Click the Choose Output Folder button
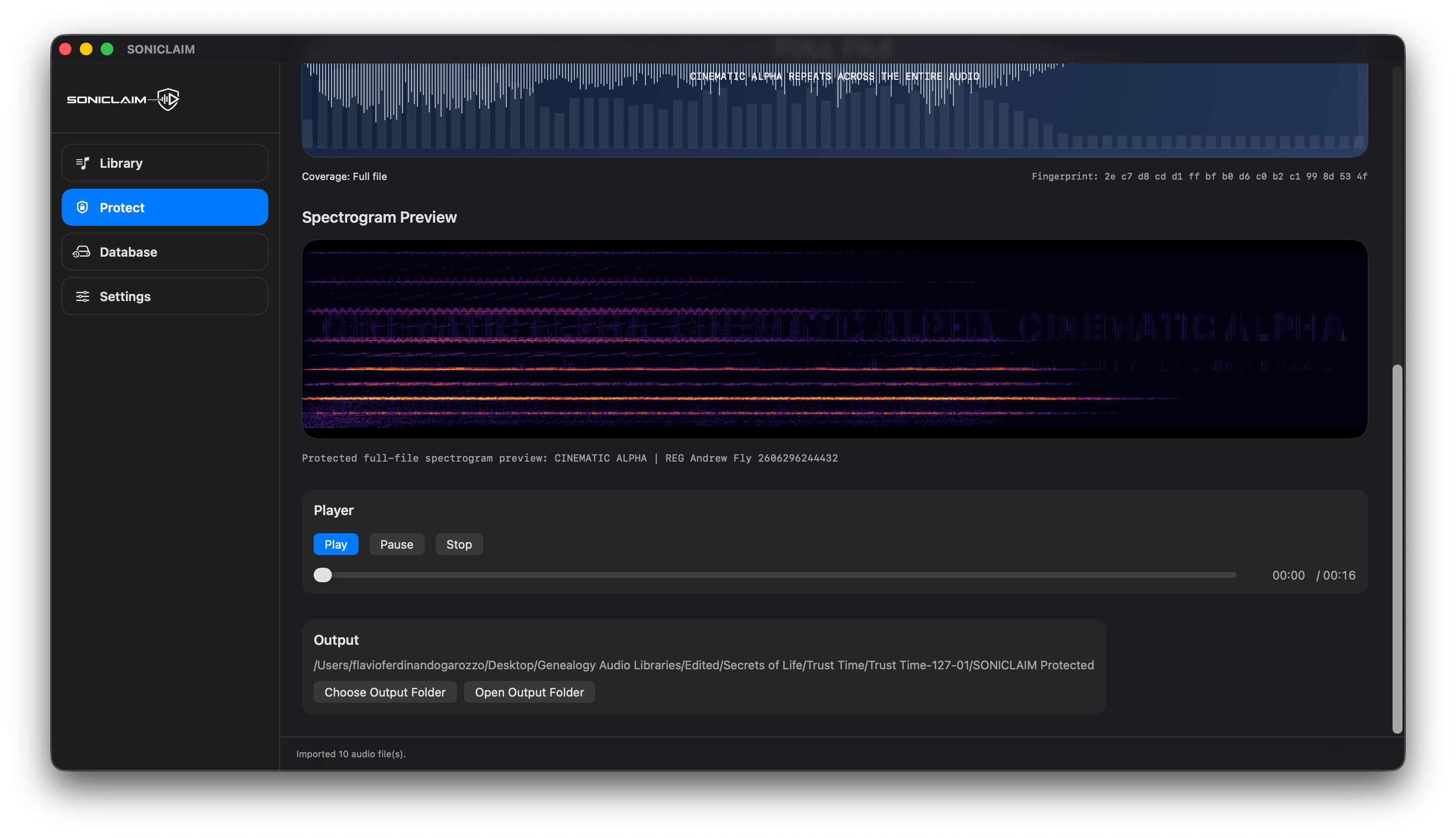1456x838 pixels. (x=385, y=692)
